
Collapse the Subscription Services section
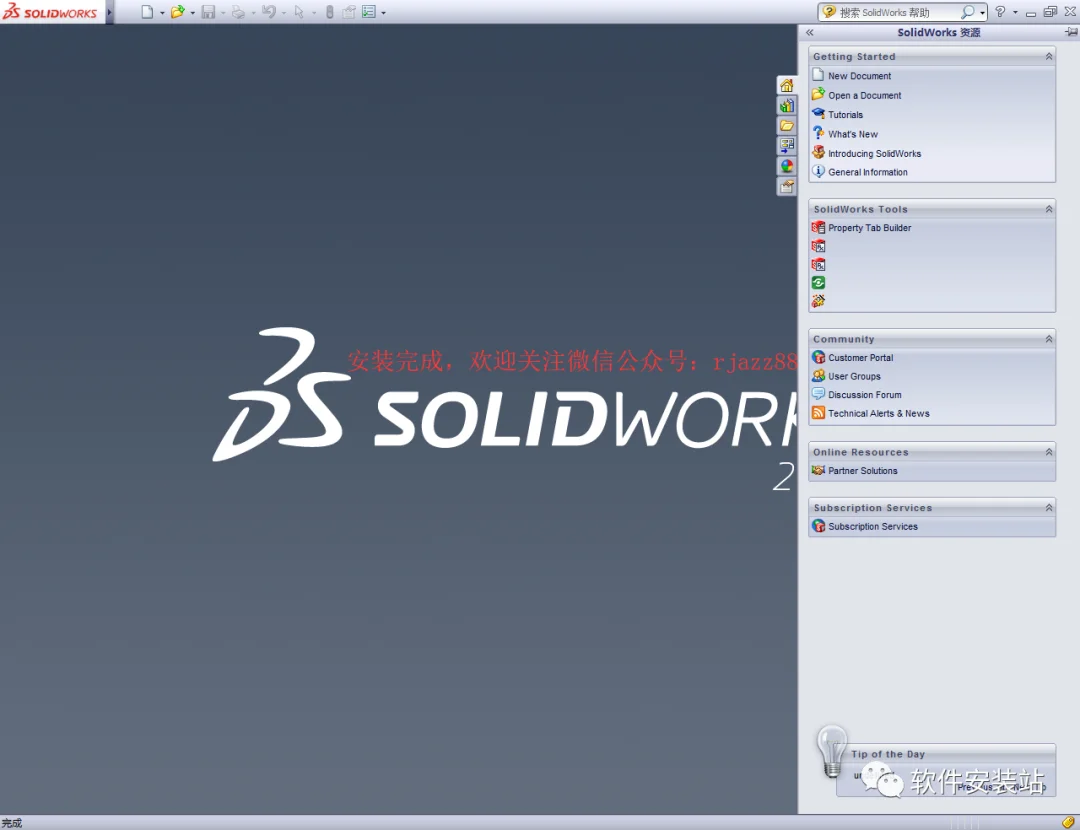point(1048,508)
